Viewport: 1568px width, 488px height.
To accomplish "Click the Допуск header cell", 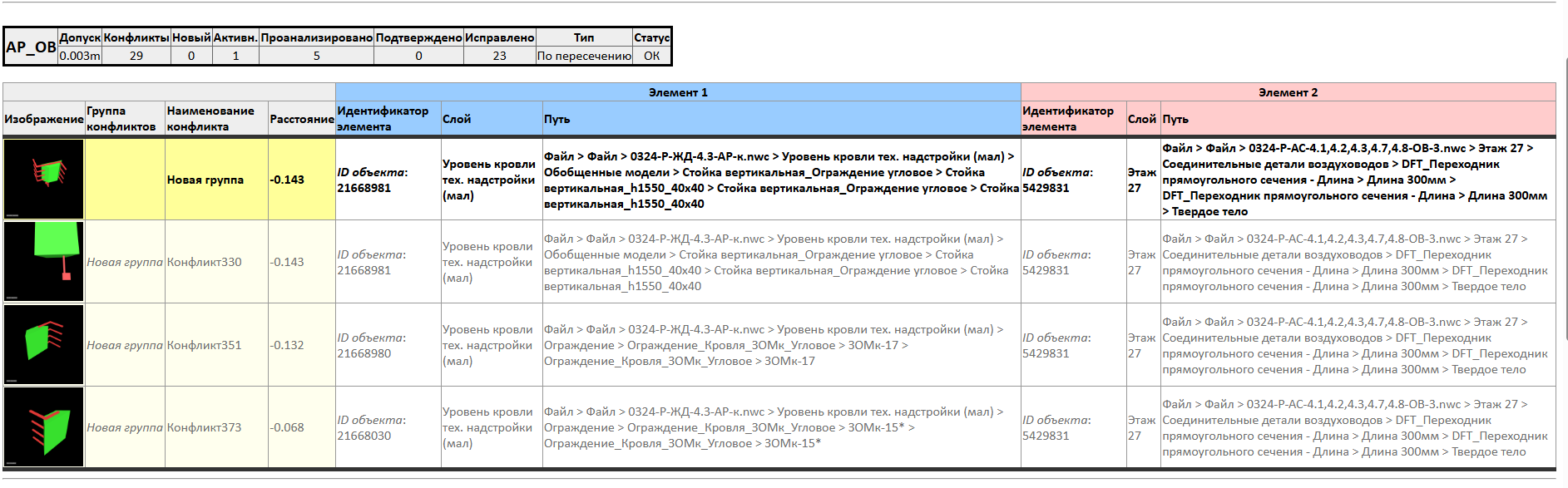I will [80, 37].
